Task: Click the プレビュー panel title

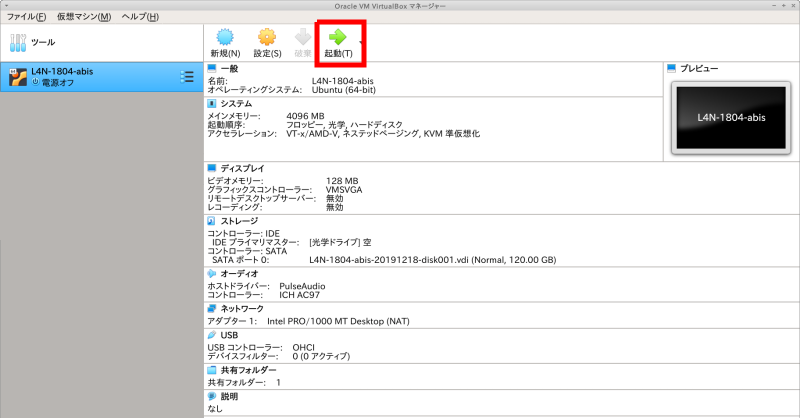Action: coord(699,68)
